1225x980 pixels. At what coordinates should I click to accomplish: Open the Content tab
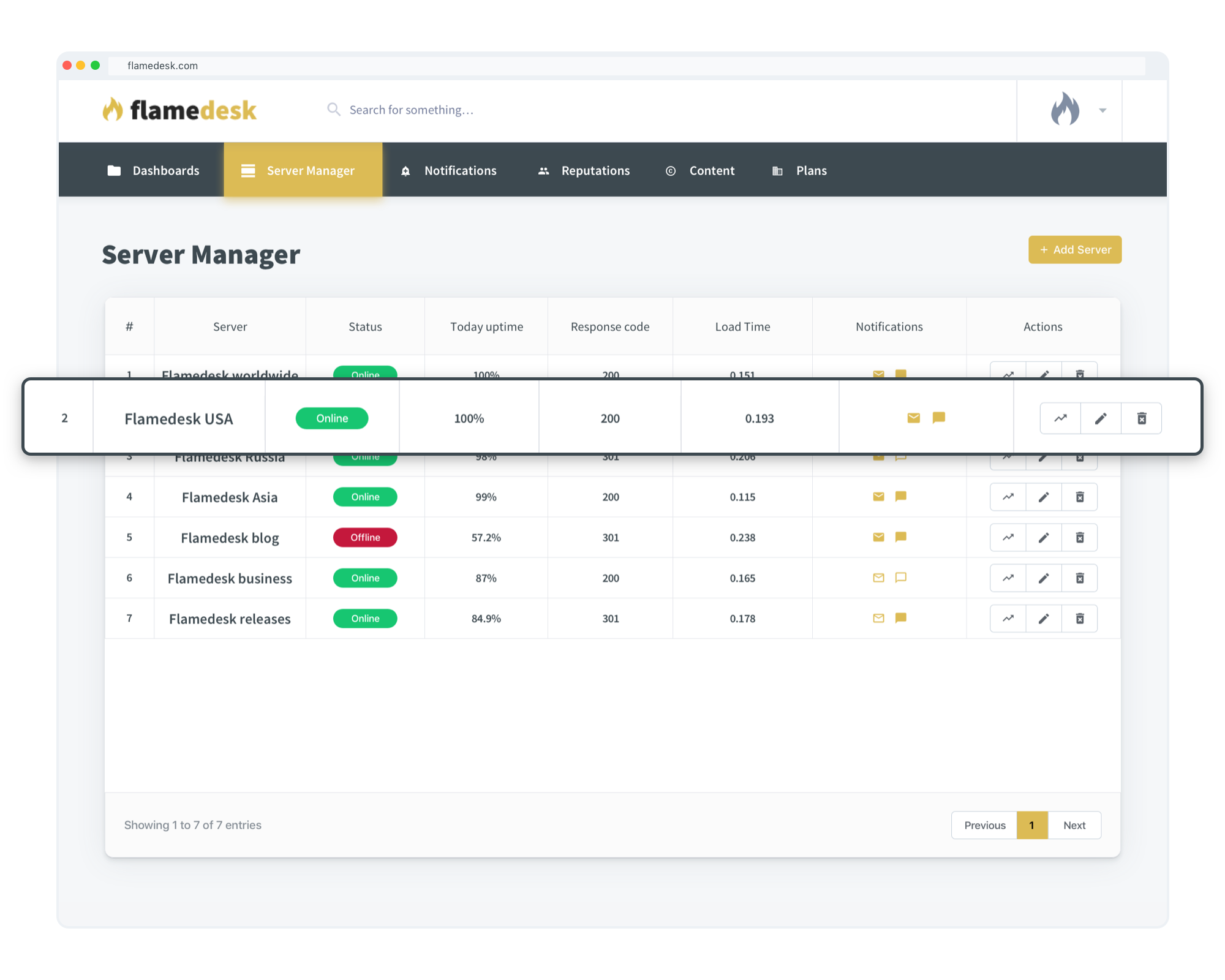coord(700,170)
